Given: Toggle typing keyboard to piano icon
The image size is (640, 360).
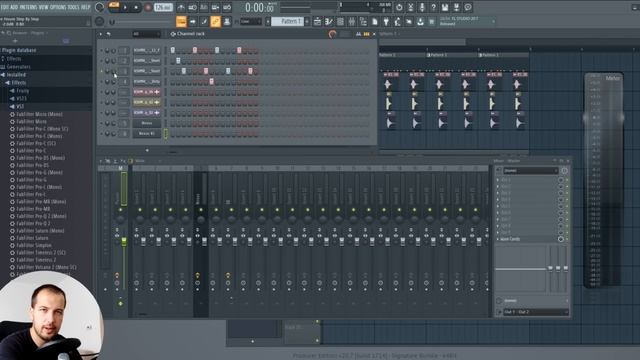Looking at the screenshot, I should click(181, 22).
